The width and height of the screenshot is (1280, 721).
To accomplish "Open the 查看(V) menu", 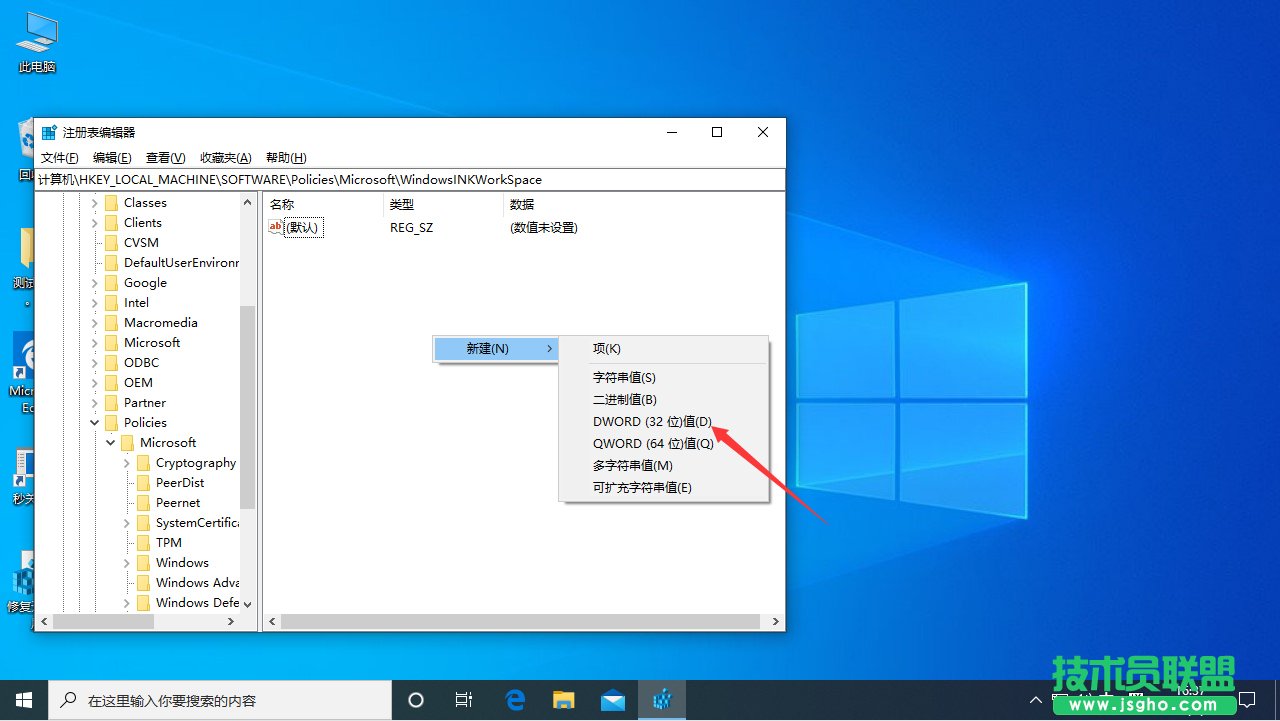I will click(x=164, y=157).
